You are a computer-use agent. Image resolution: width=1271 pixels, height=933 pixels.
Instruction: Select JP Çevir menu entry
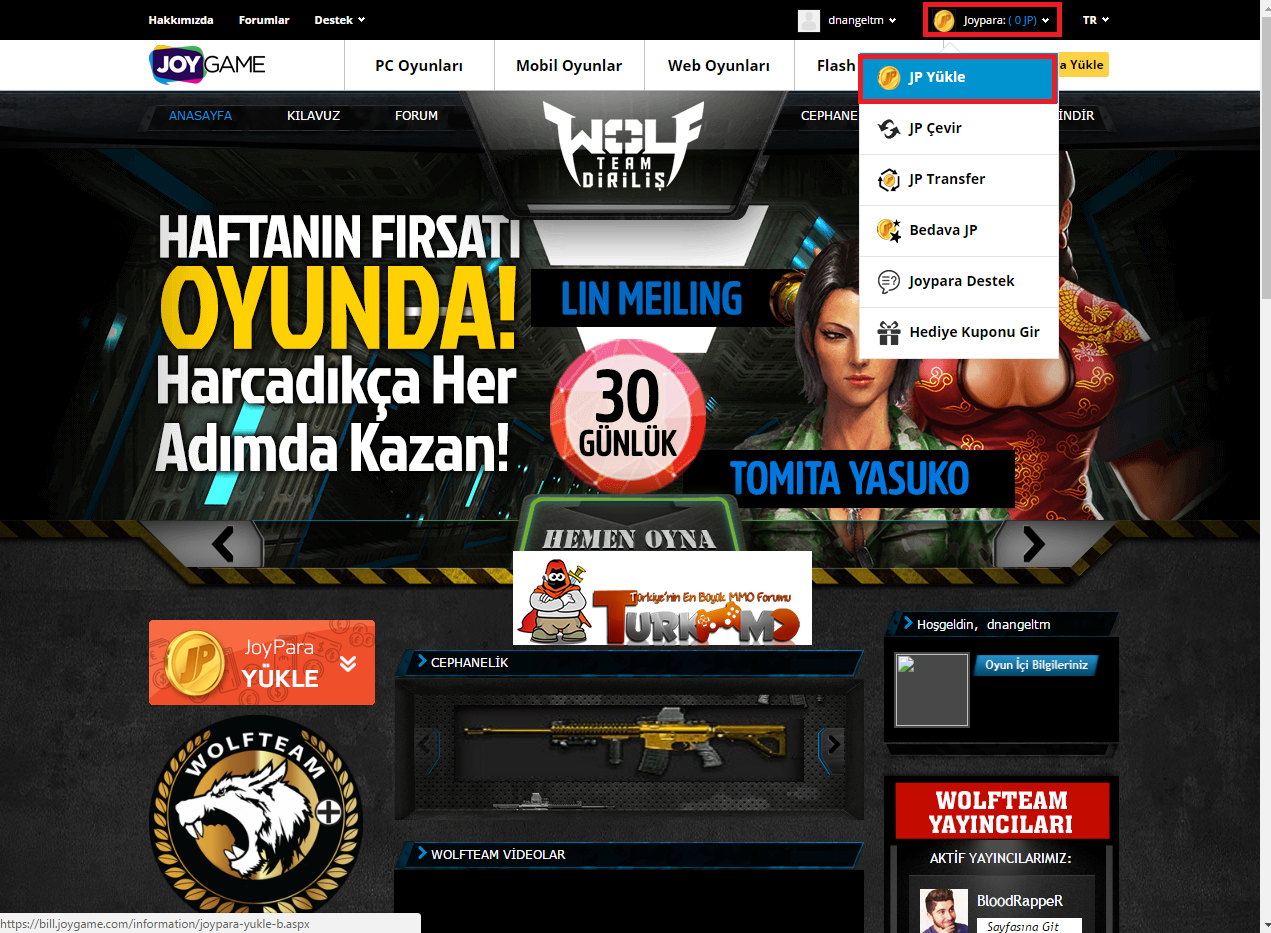(958, 128)
